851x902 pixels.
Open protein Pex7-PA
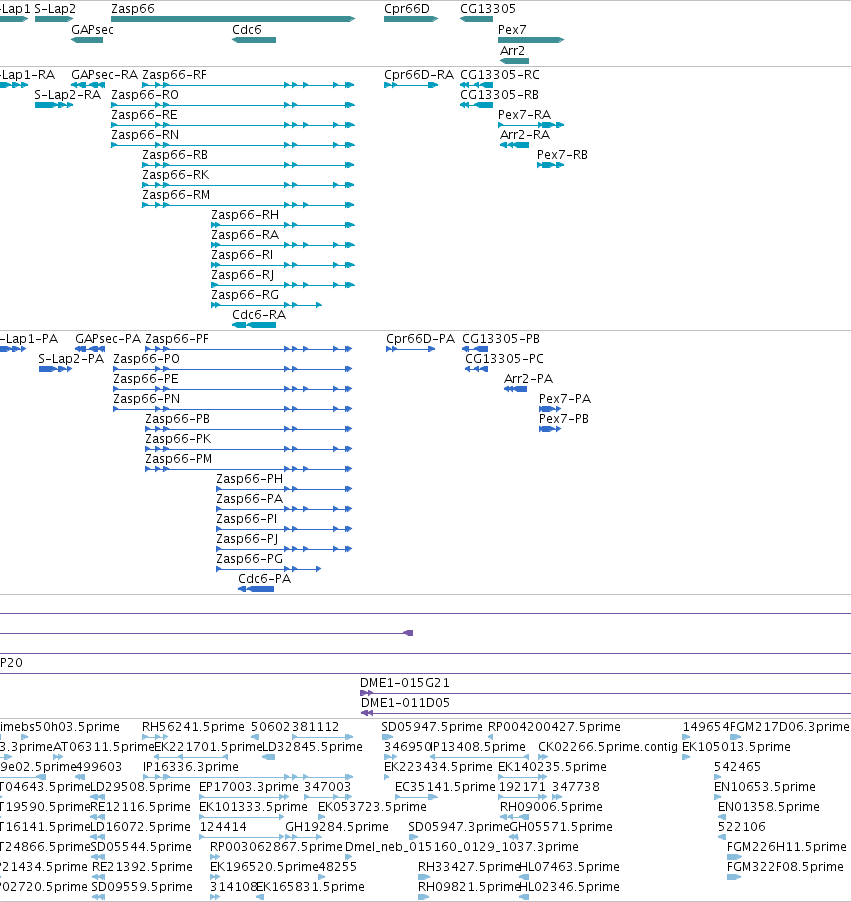click(565, 399)
